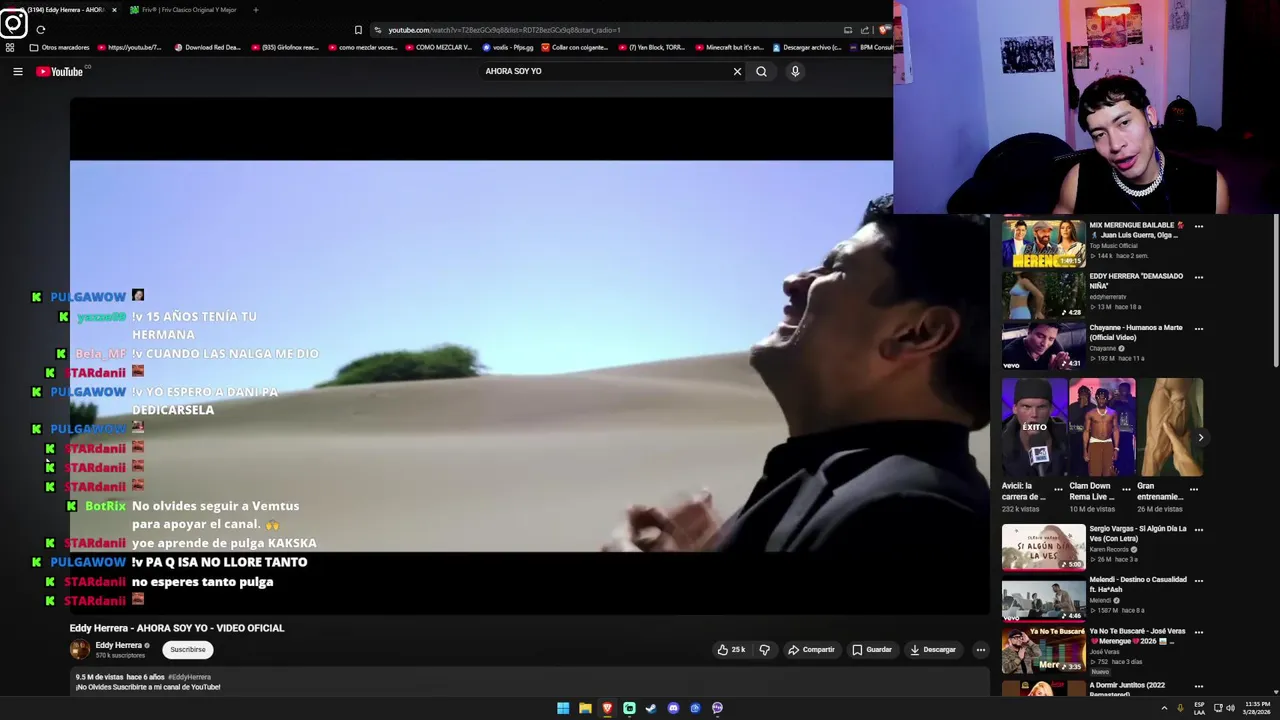Open Discord from the taskbar
This screenshot has height=720, width=1280.
point(673,708)
